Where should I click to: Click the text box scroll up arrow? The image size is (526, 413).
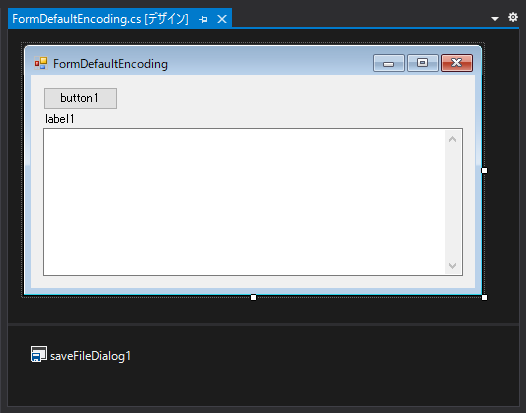[453, 139]
